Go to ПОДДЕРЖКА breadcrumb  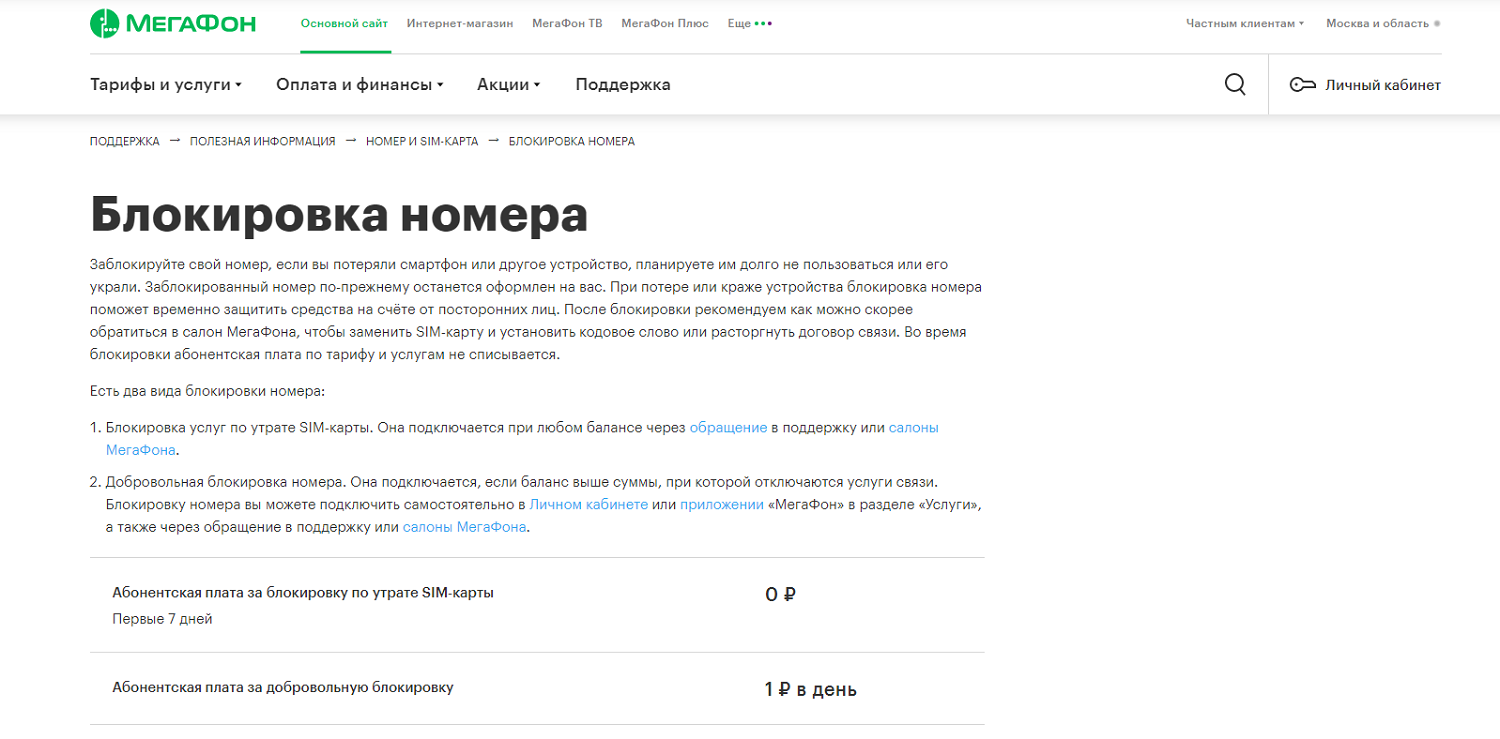[124, 141]
